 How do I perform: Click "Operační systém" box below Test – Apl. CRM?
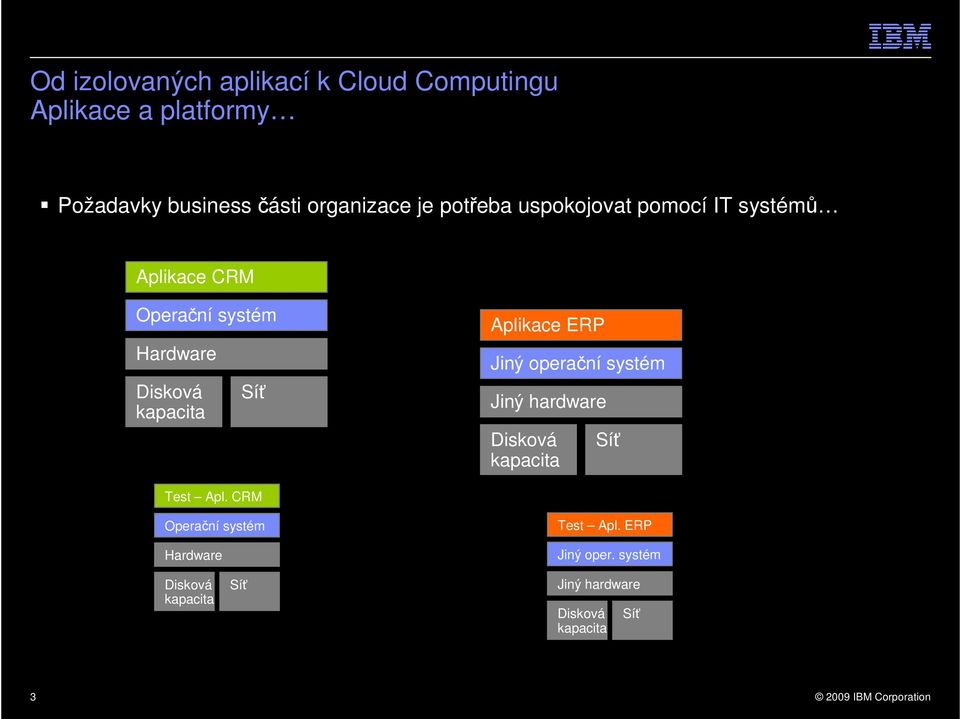[x=217, y=525]
